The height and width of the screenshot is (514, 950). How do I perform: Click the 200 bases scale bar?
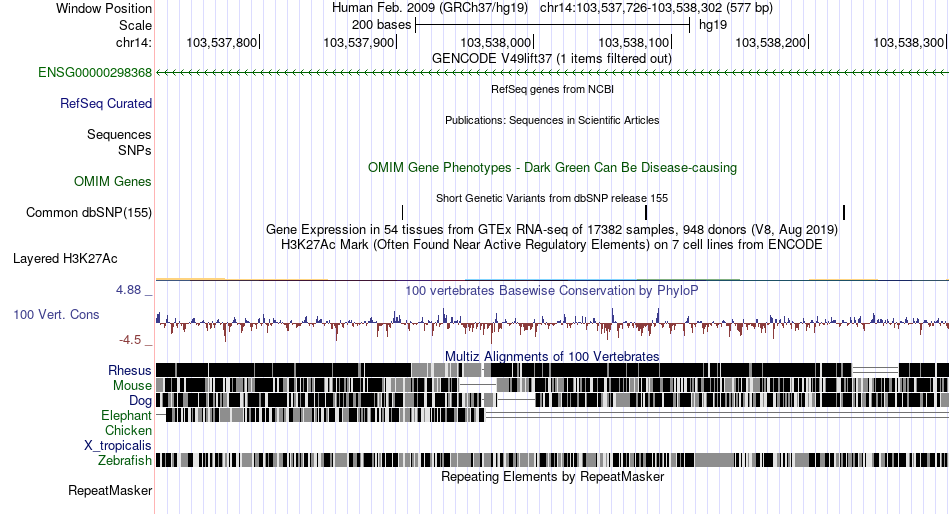pos(553,25)
